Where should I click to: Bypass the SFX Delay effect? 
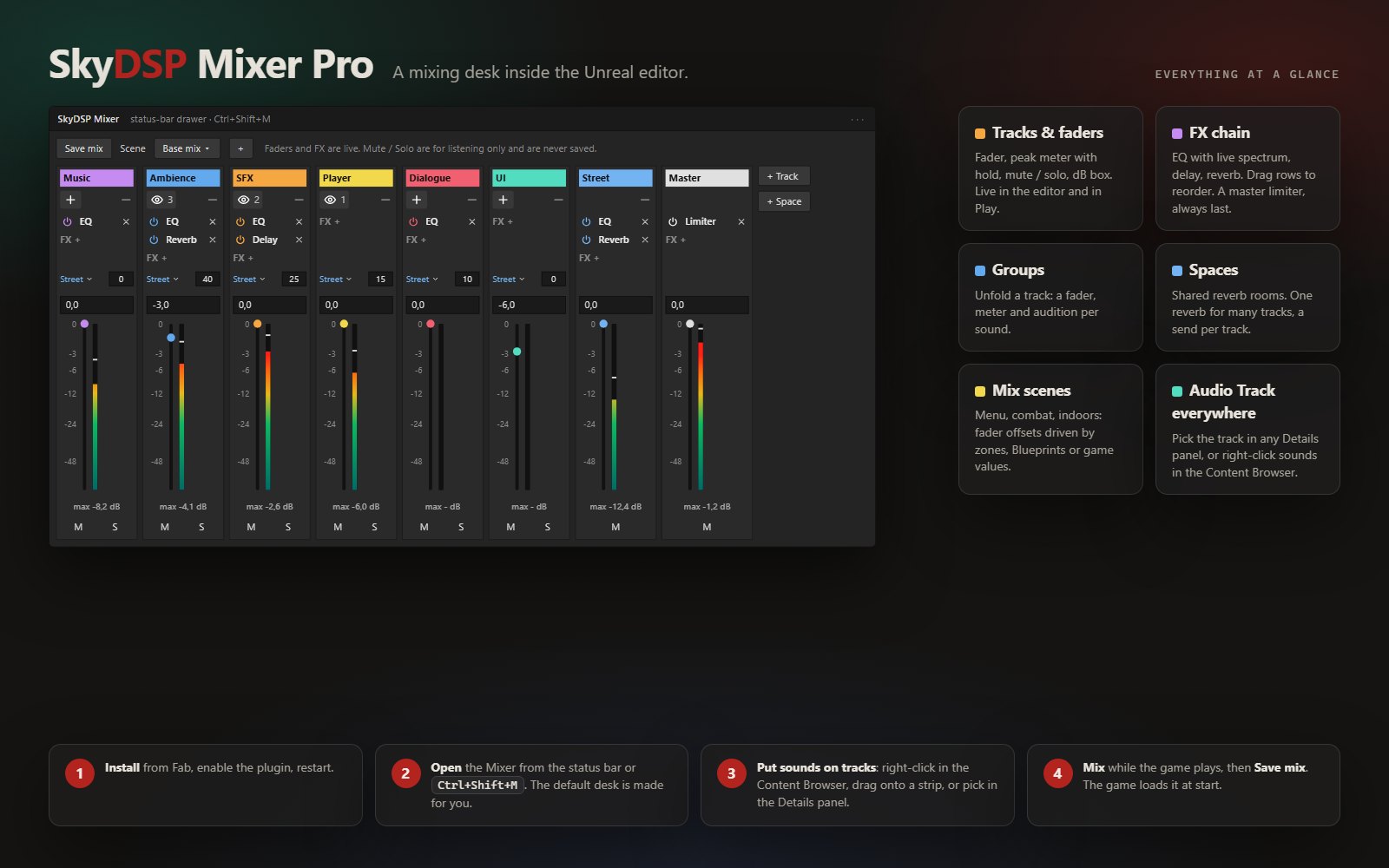point(240,240)
